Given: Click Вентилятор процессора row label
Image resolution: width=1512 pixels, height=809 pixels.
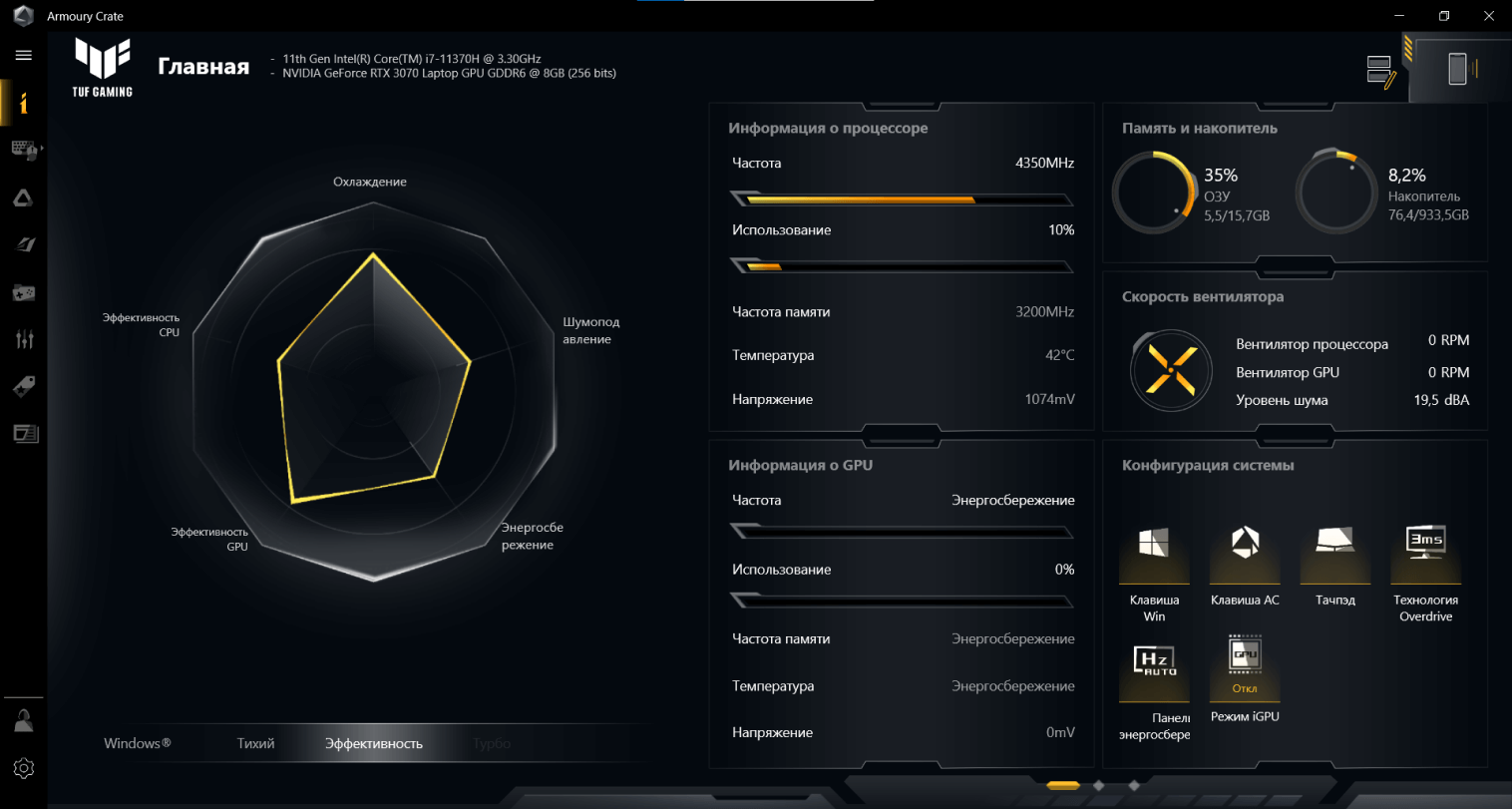Looking at the screenshot, I should 1312,344.
